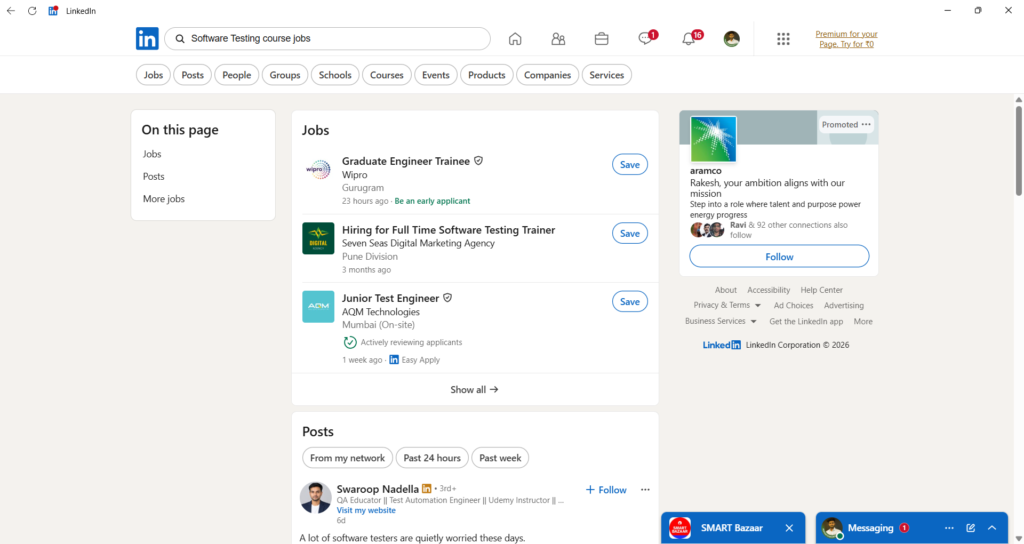Visit my website link on post
The width and height of the screenshot is (1024, 544).
[366, 510]
